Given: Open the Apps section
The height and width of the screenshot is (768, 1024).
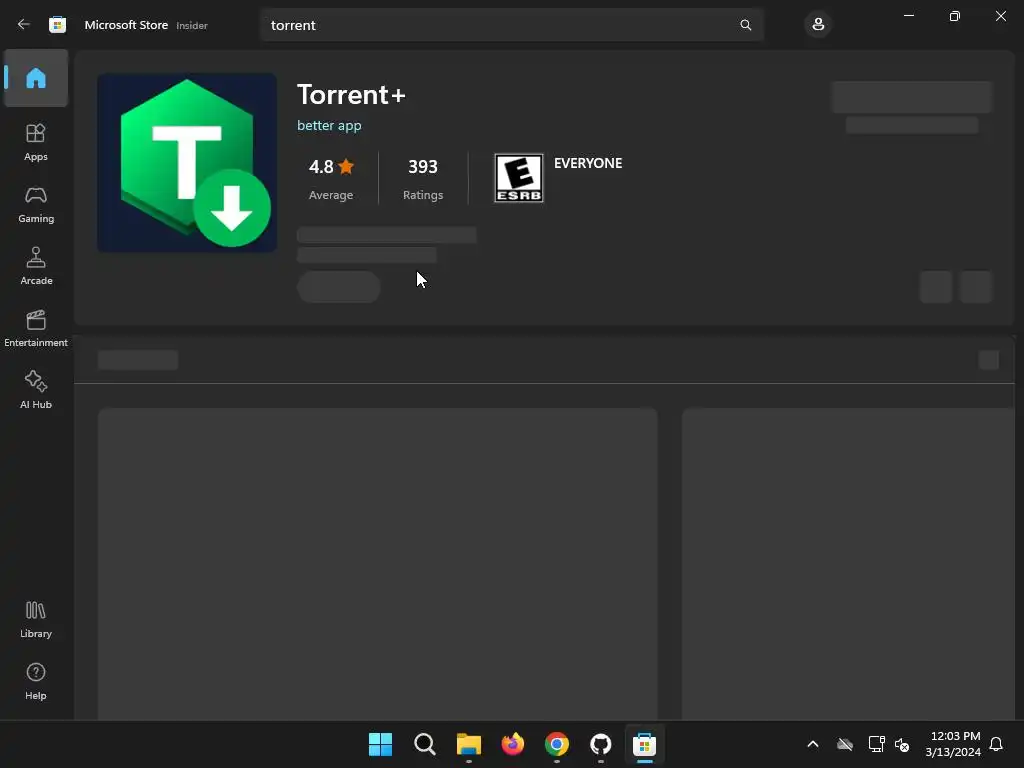Looking at the screenshot, I should pos(36,142).
